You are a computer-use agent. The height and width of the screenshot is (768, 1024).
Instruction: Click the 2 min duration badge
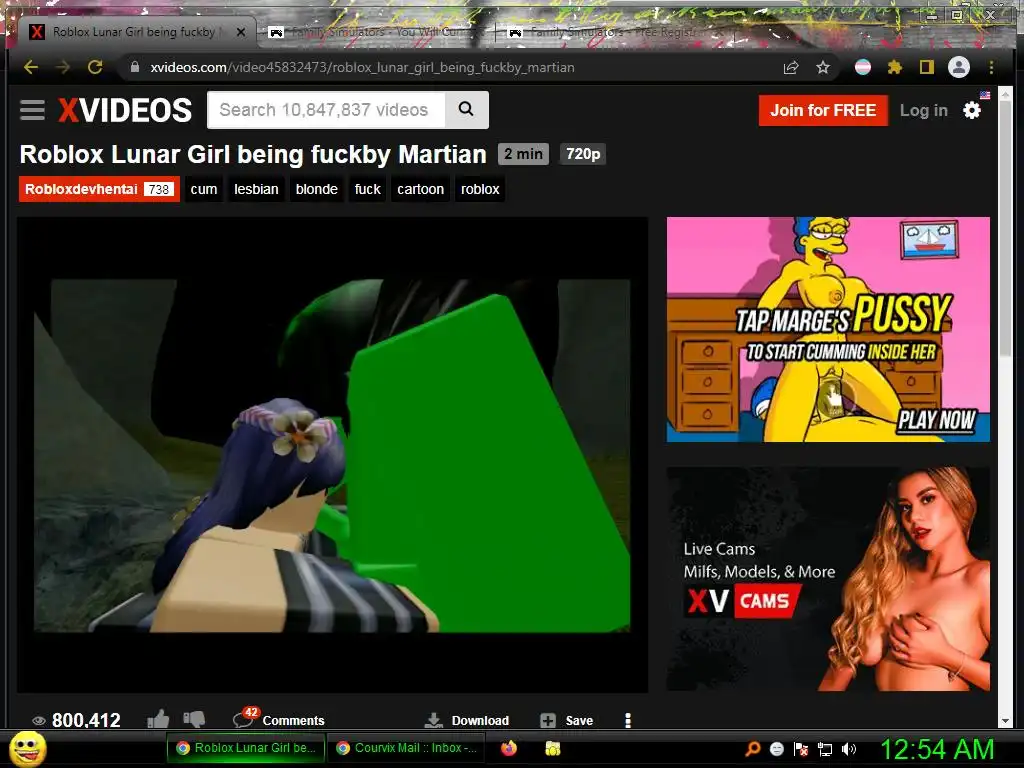(523, 154)
